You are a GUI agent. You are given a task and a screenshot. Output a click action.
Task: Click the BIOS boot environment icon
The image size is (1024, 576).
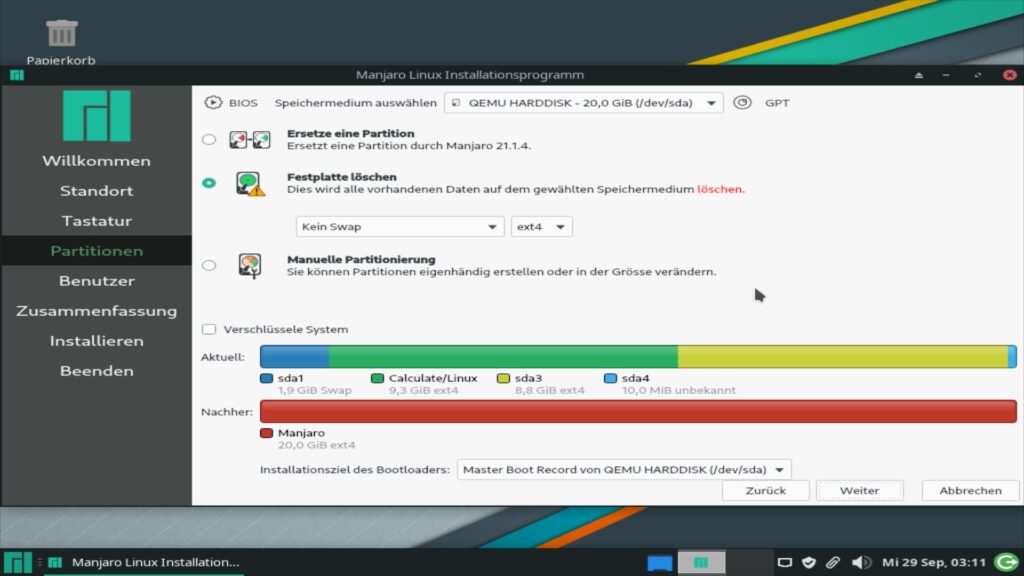213,103
